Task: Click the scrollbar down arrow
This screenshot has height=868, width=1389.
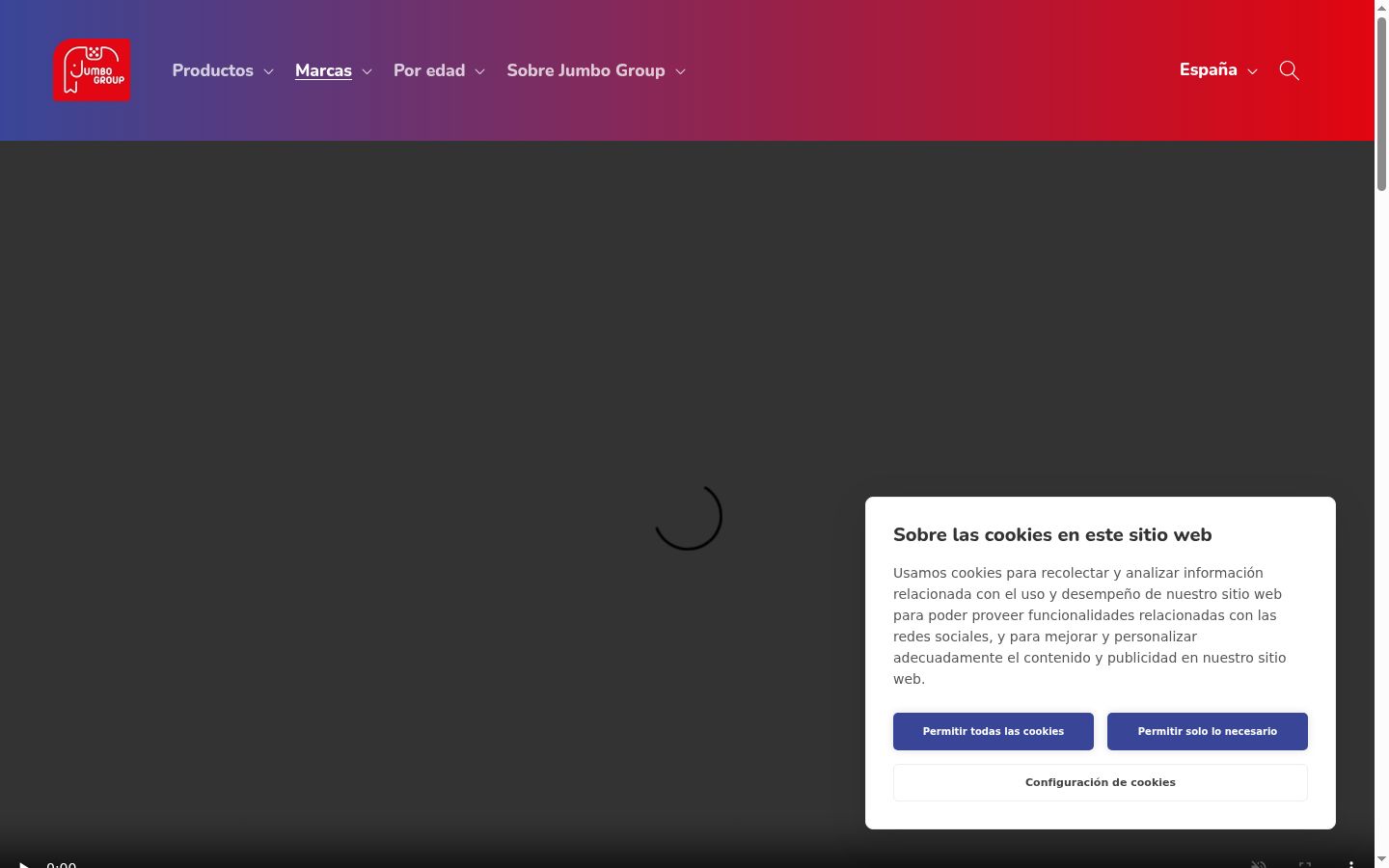Action: pos(1381,859)
